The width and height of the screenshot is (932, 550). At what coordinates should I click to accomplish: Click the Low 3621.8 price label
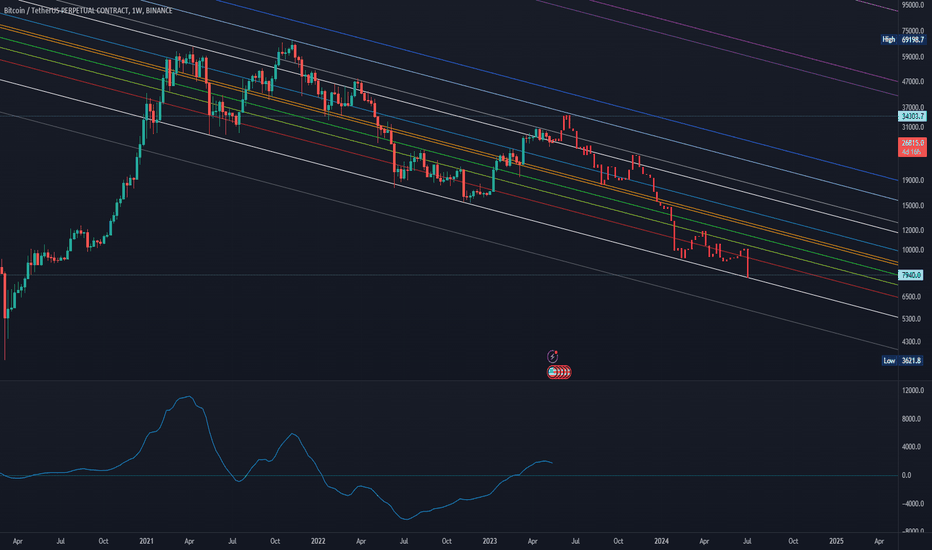coord(903,360)
